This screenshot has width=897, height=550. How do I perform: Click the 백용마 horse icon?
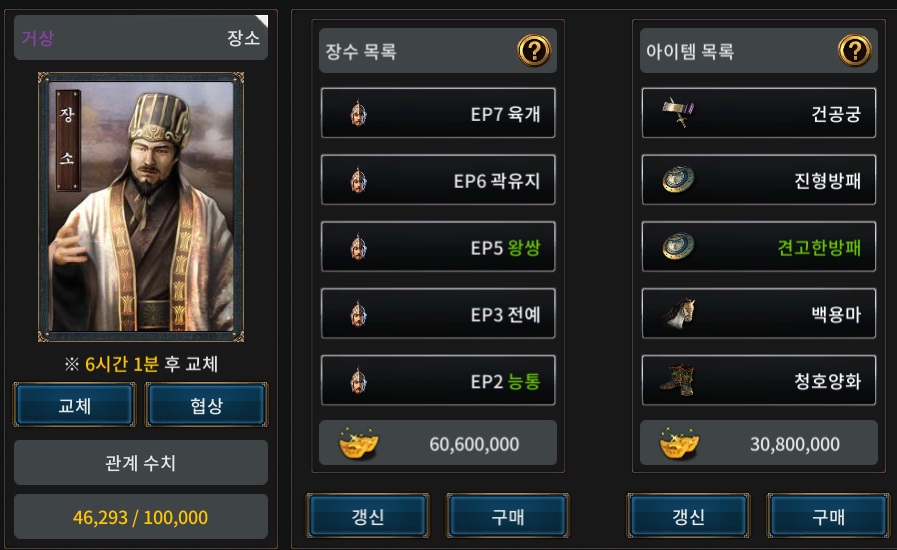pyautogui.click(x=679, y=313)
